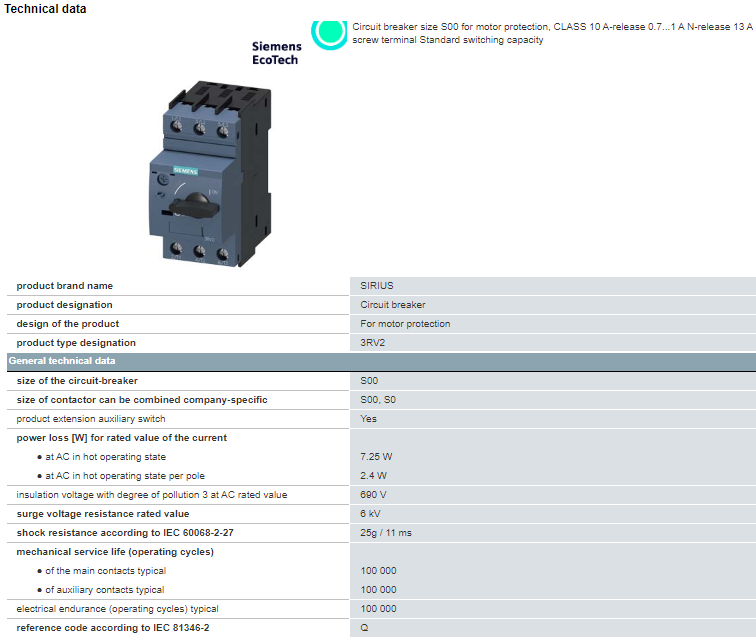Select the '25g / 11 ms' value

tap(386, 533)
